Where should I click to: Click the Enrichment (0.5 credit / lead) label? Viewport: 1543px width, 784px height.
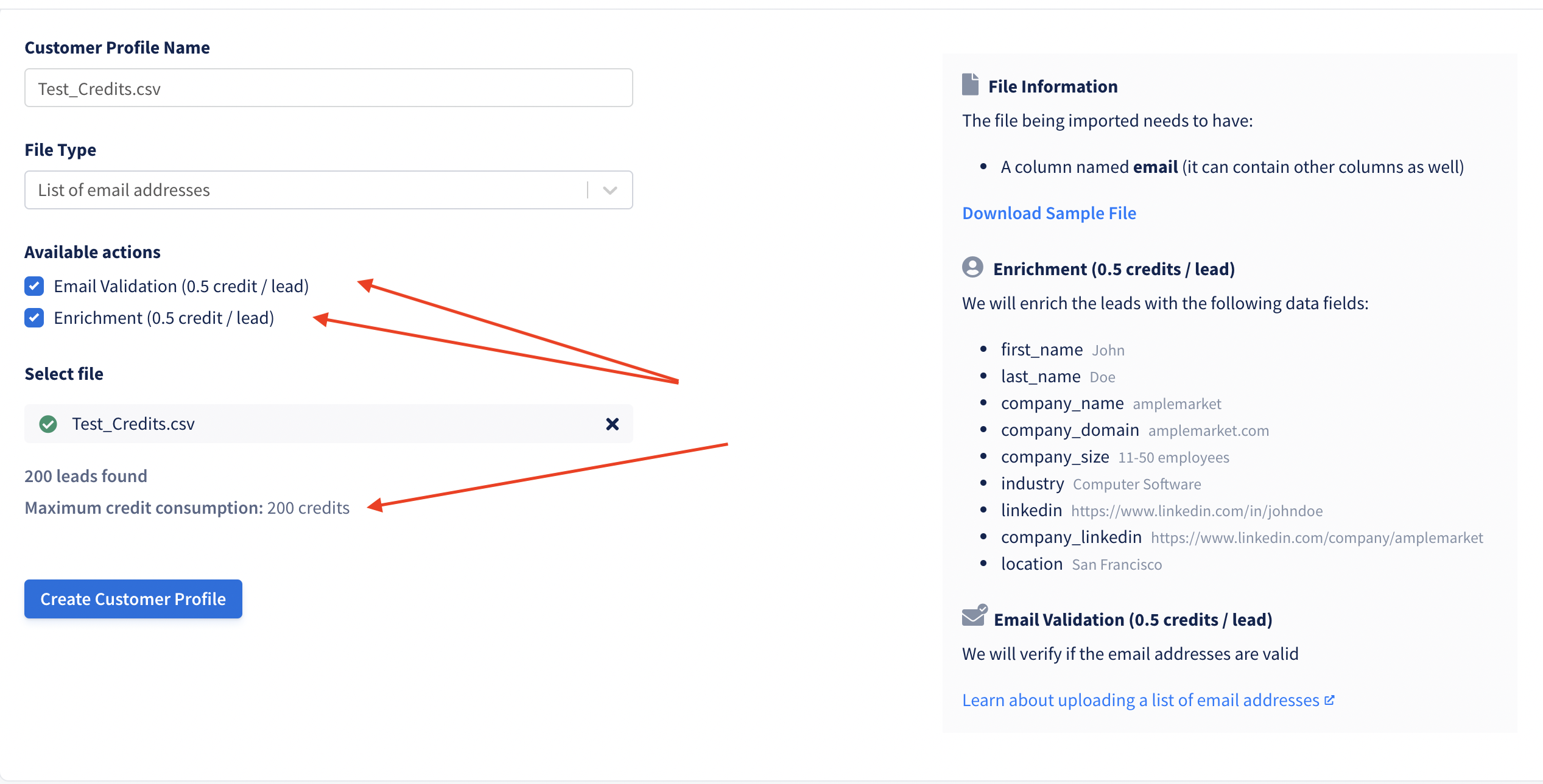164,318
